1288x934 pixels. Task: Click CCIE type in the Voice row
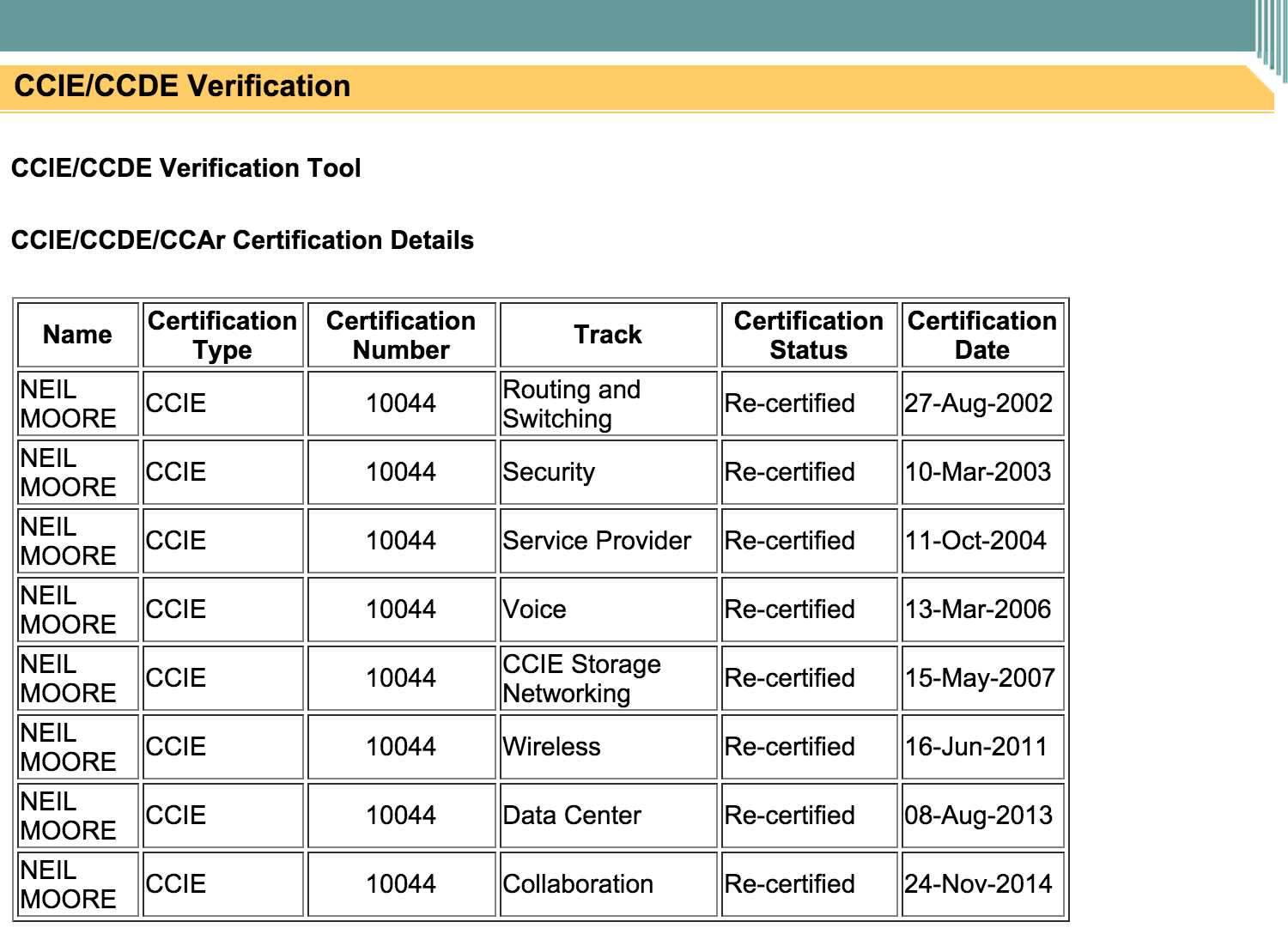[176, 610]
